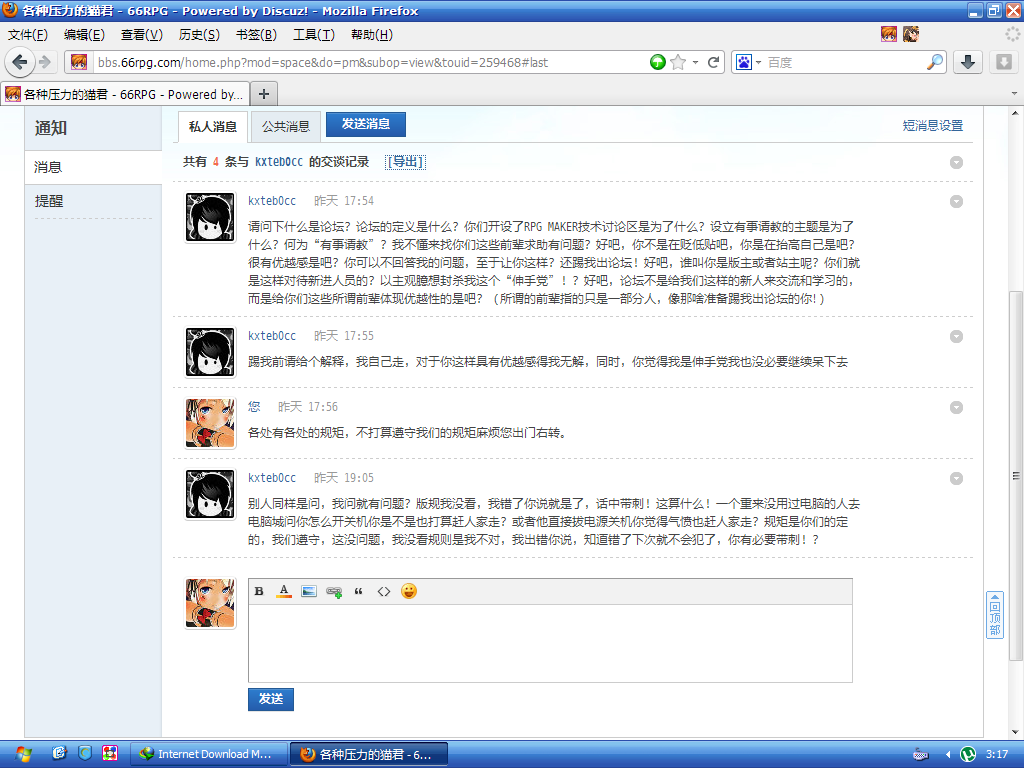
Task: Open the 短消息设置 link
Action: tap(933, 125)
